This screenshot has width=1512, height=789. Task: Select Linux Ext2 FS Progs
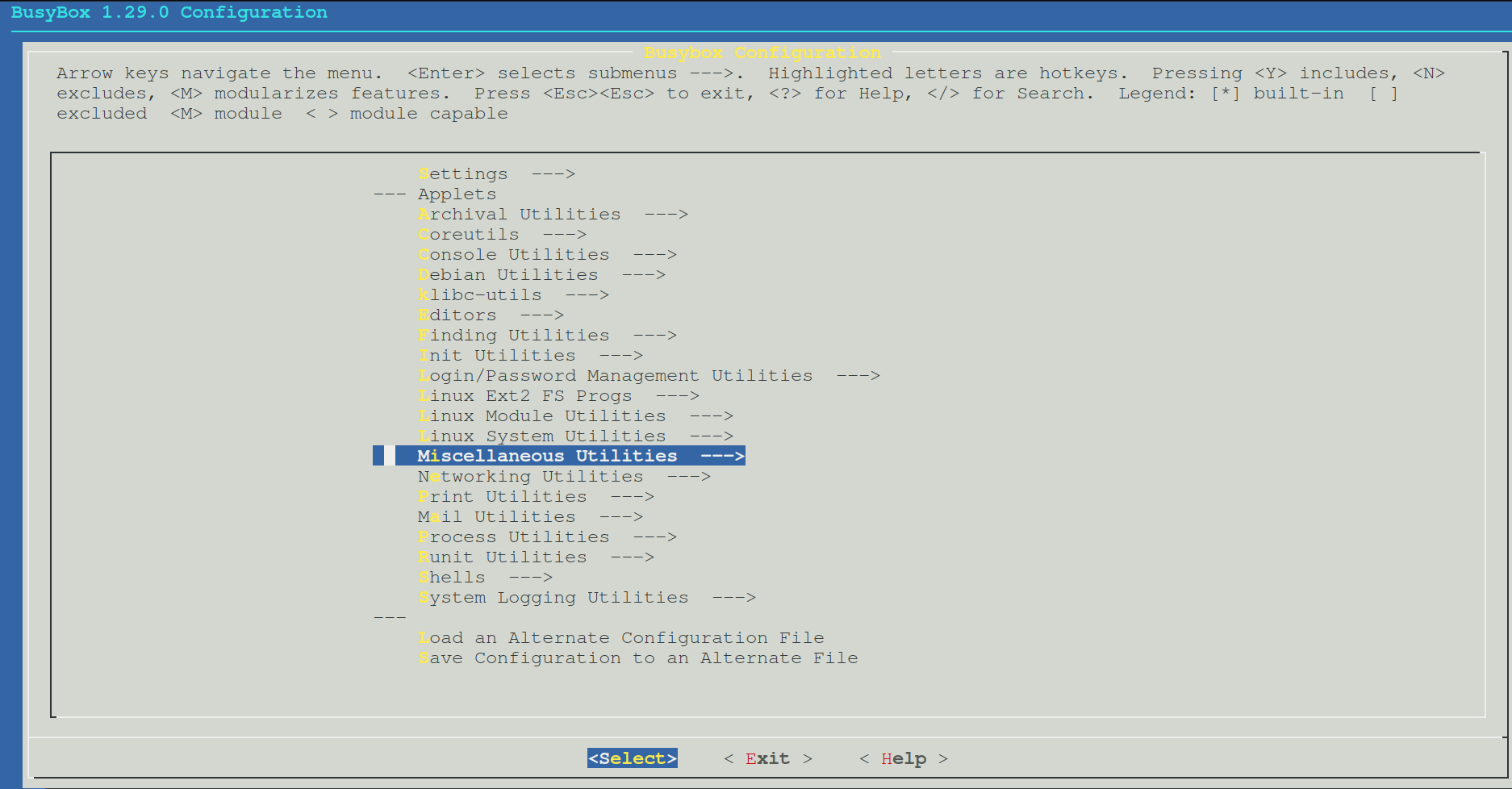tap(524, 395)
